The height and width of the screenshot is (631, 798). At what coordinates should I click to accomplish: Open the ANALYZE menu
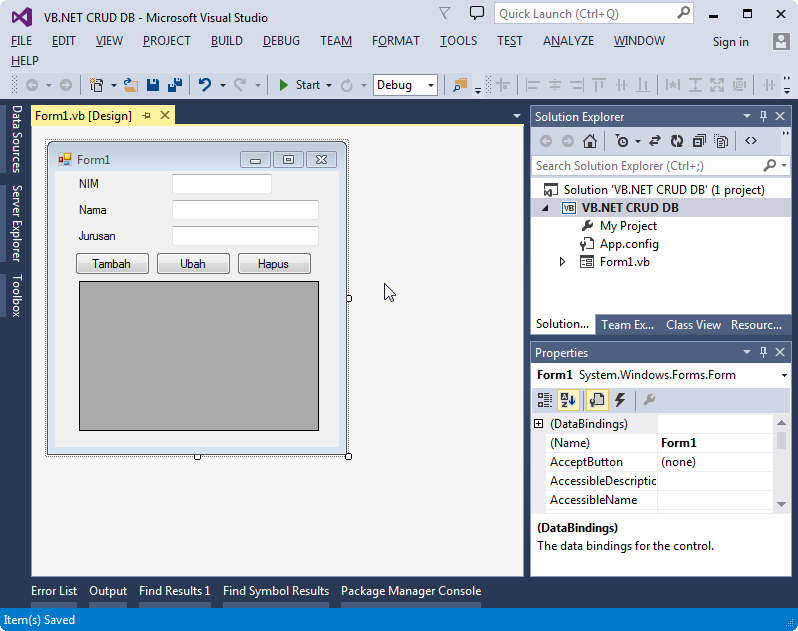click(x=568, y=41)
